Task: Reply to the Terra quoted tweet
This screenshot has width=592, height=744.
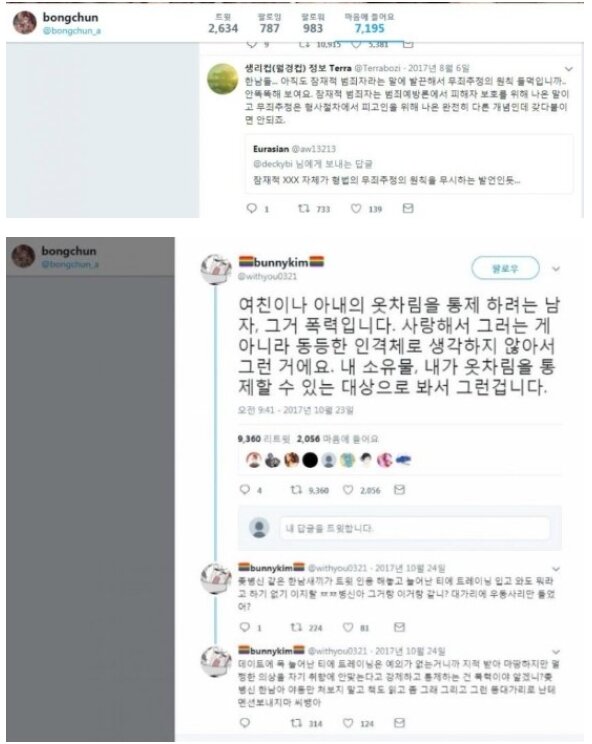Action: (x=252, y=208)
